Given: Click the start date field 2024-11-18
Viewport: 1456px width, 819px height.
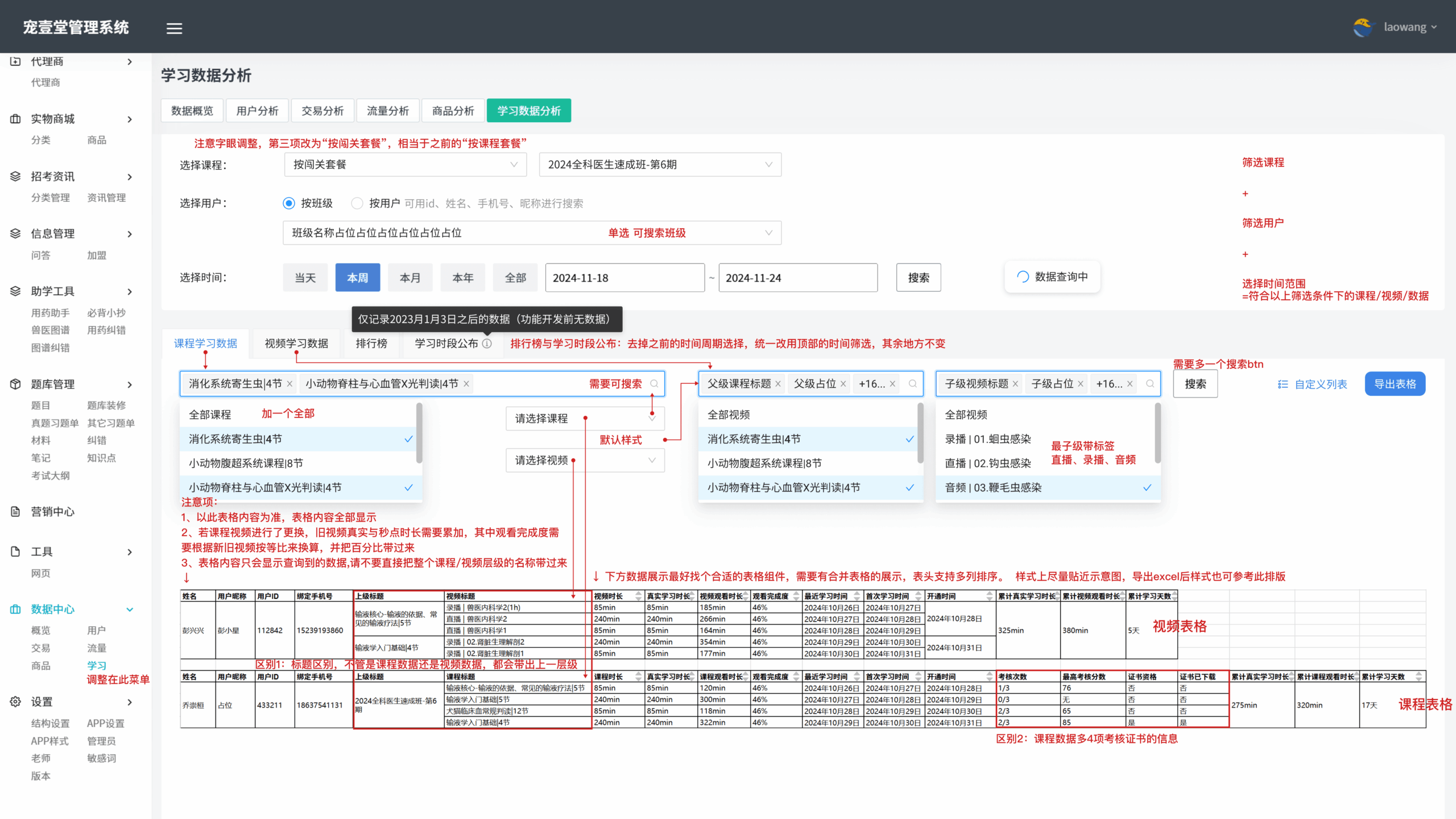Looking at the screenshot, I should [624, 278].
